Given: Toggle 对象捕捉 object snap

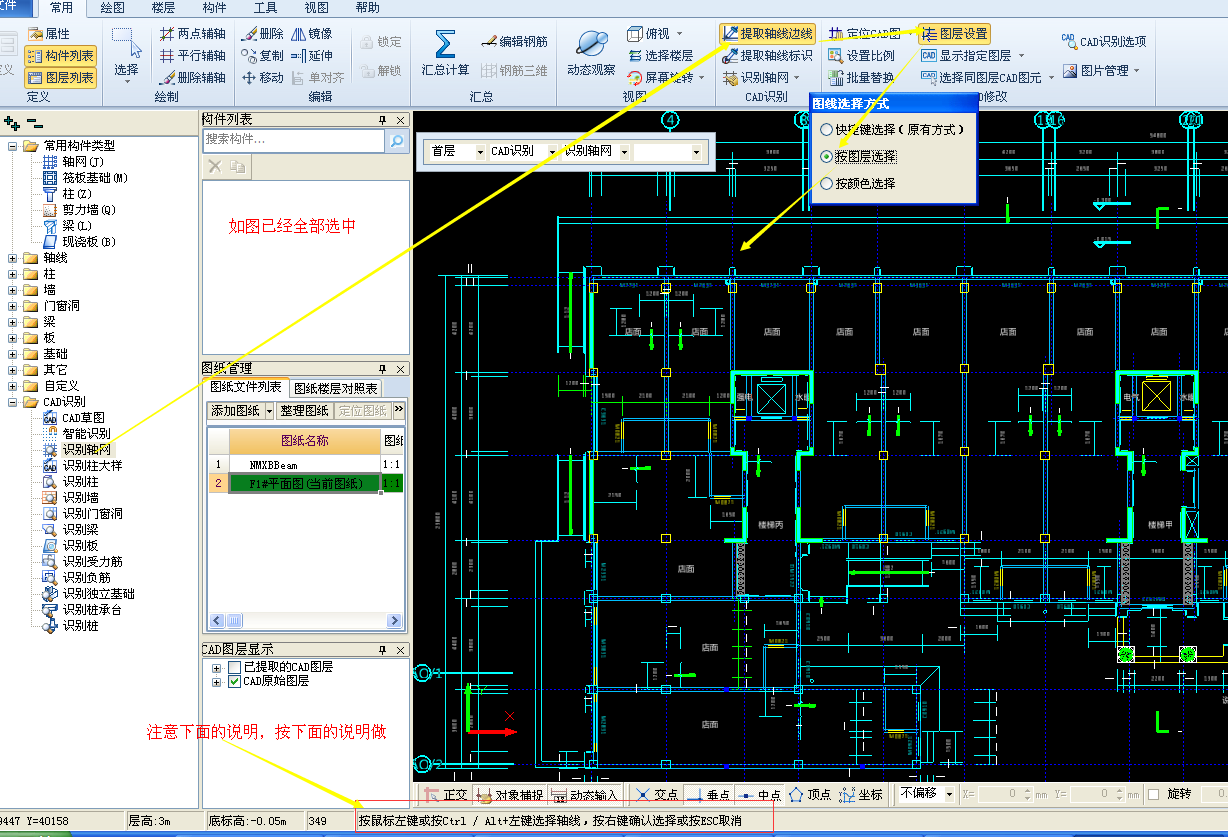Looking at the screenshot, I should click(x=510, y=795).
